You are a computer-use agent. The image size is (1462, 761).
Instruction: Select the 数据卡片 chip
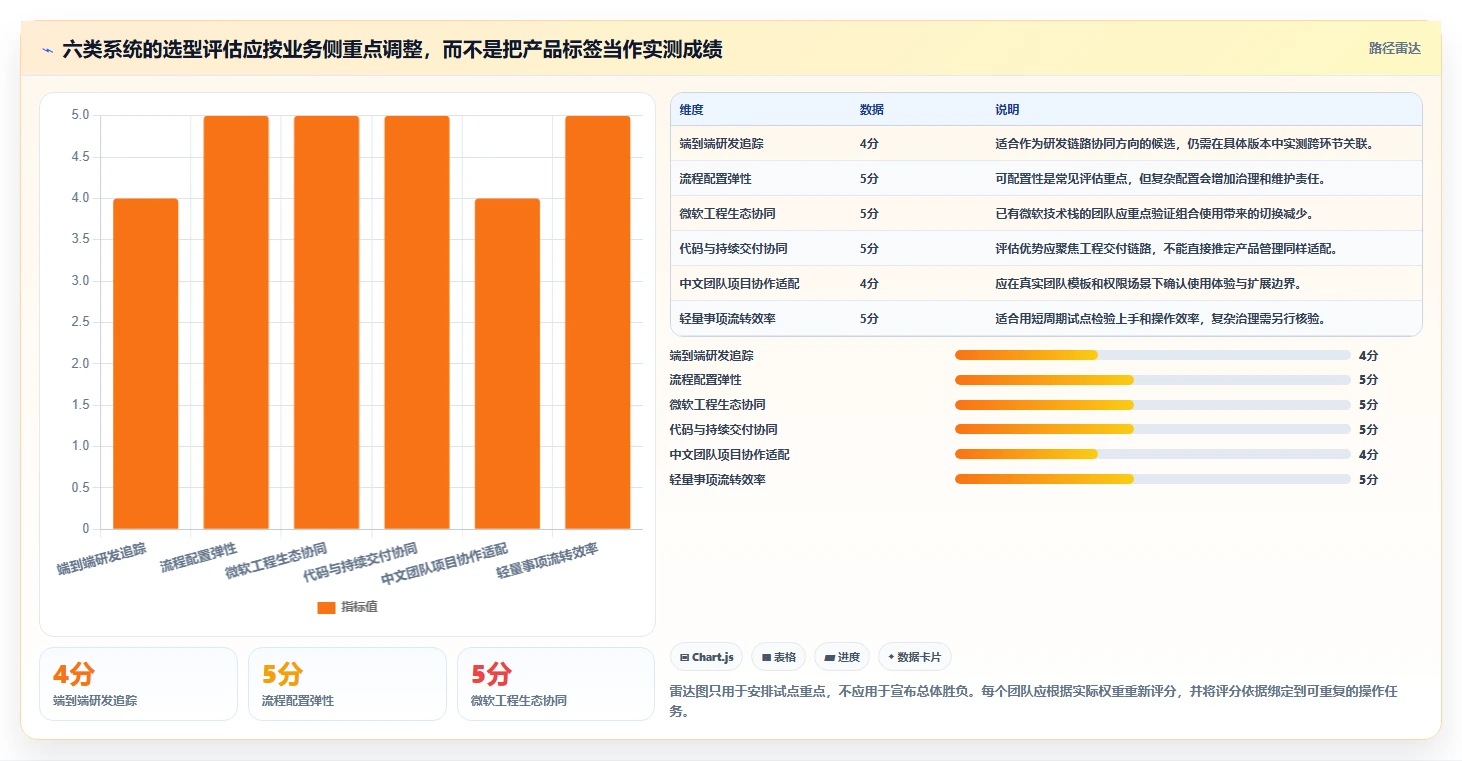[915, 657]
